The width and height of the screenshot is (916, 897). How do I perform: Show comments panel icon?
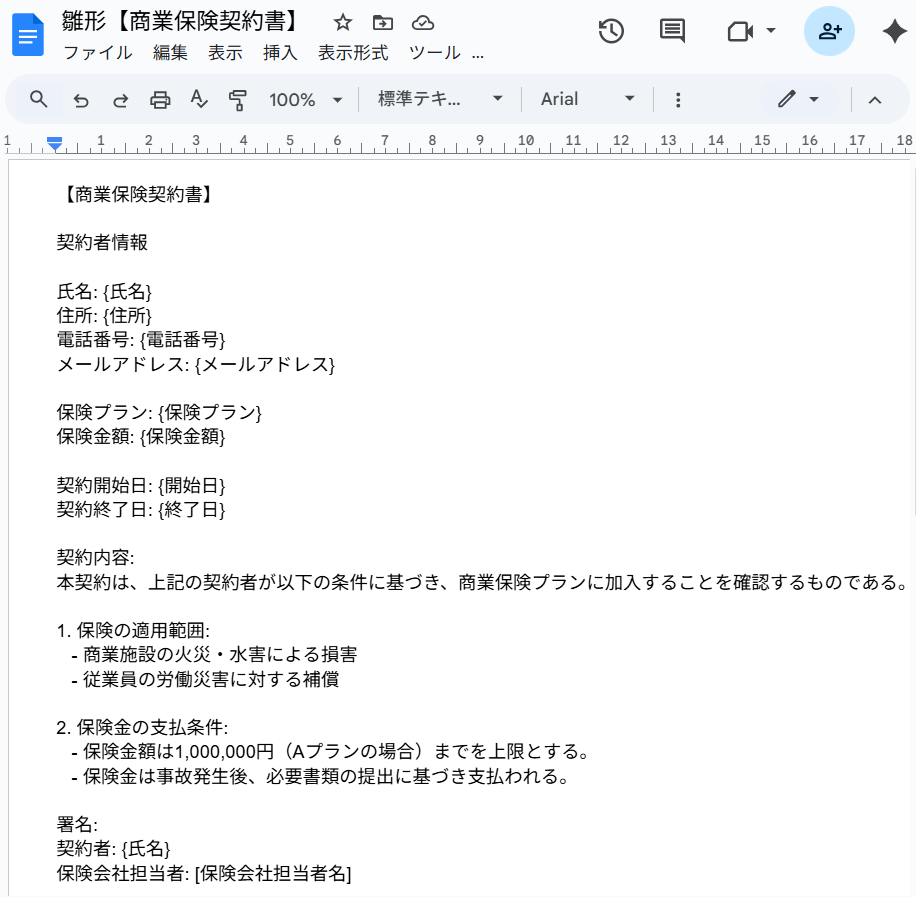pyautogui.click(x=672, y=31)
